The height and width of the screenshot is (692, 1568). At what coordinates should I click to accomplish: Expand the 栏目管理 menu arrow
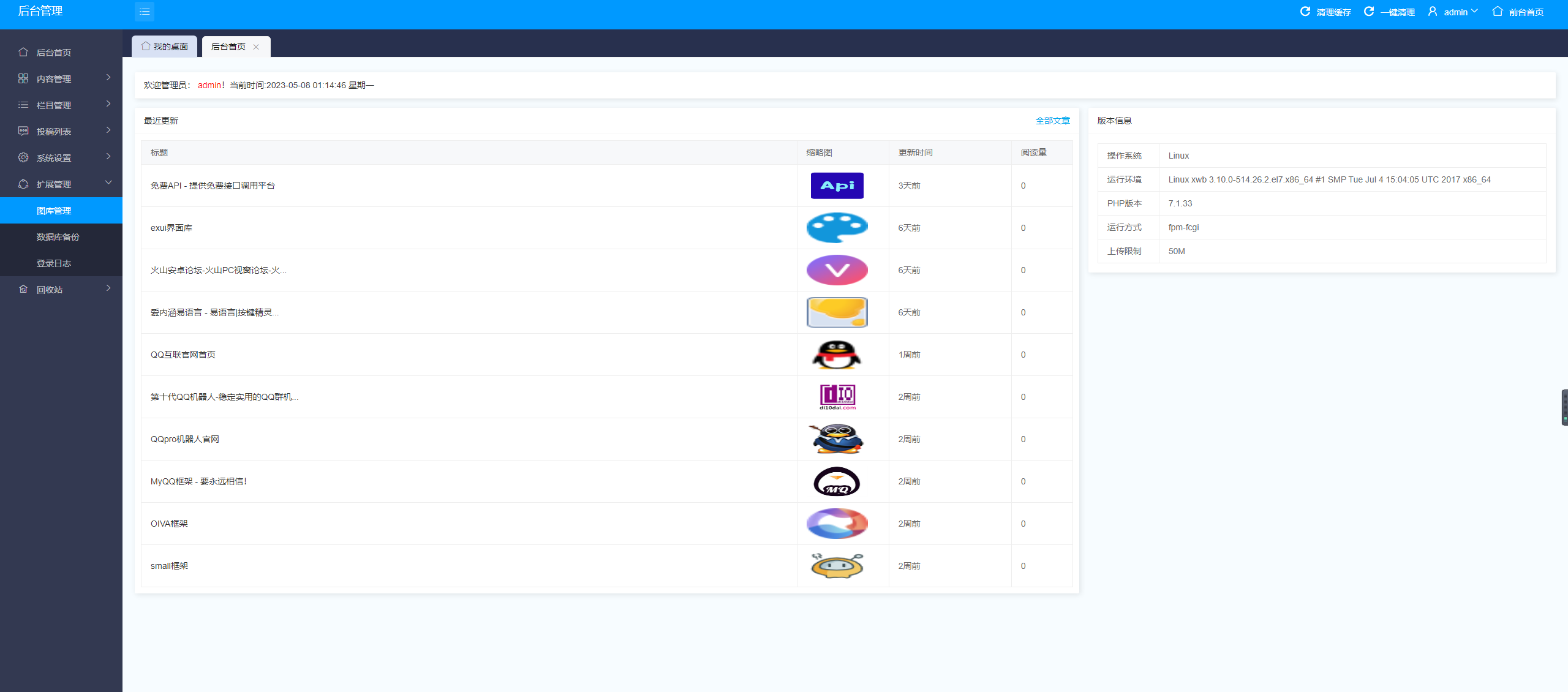pos(108,103)
